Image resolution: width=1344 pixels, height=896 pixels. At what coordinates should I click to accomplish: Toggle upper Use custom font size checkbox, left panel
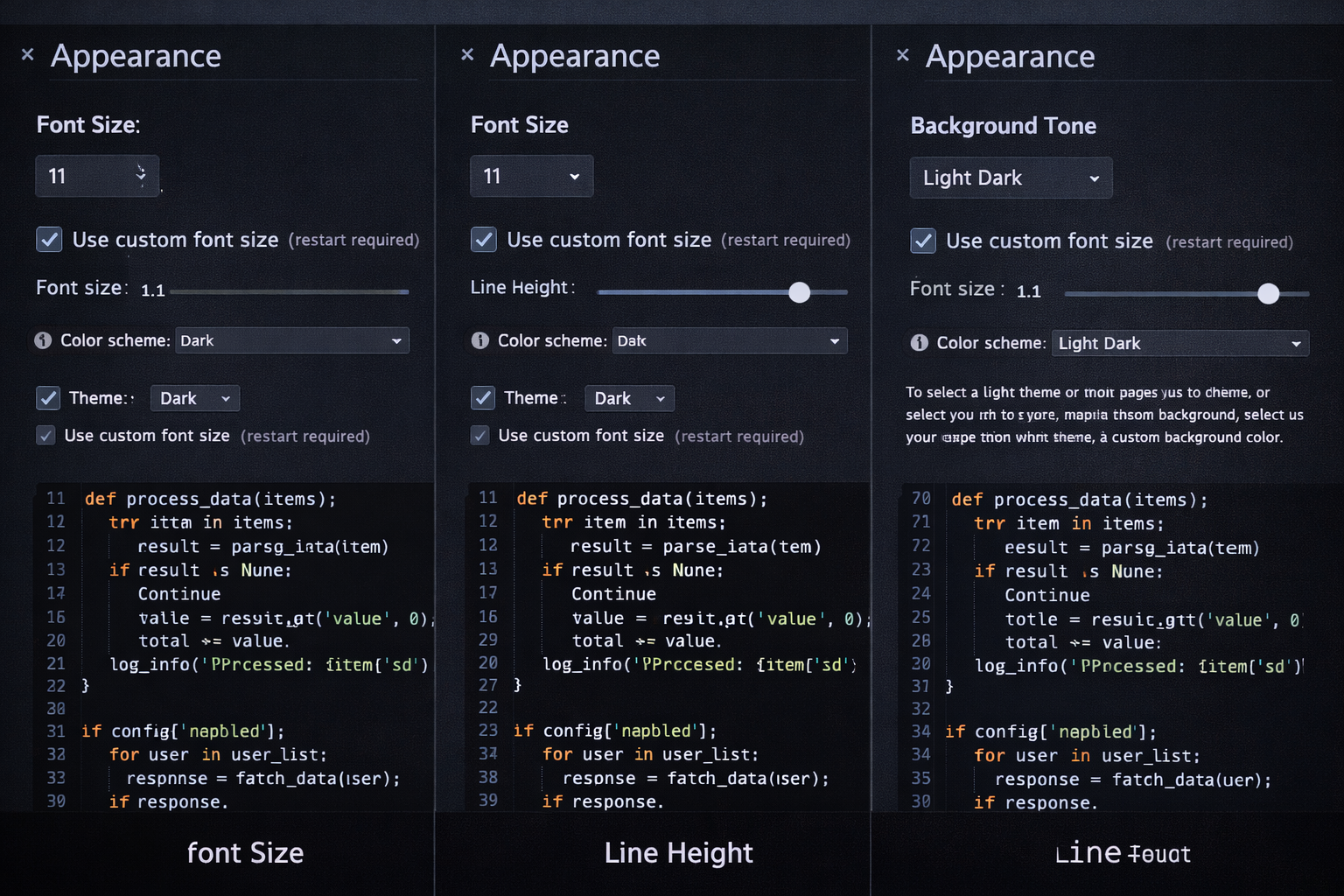[x=49, y=240]
